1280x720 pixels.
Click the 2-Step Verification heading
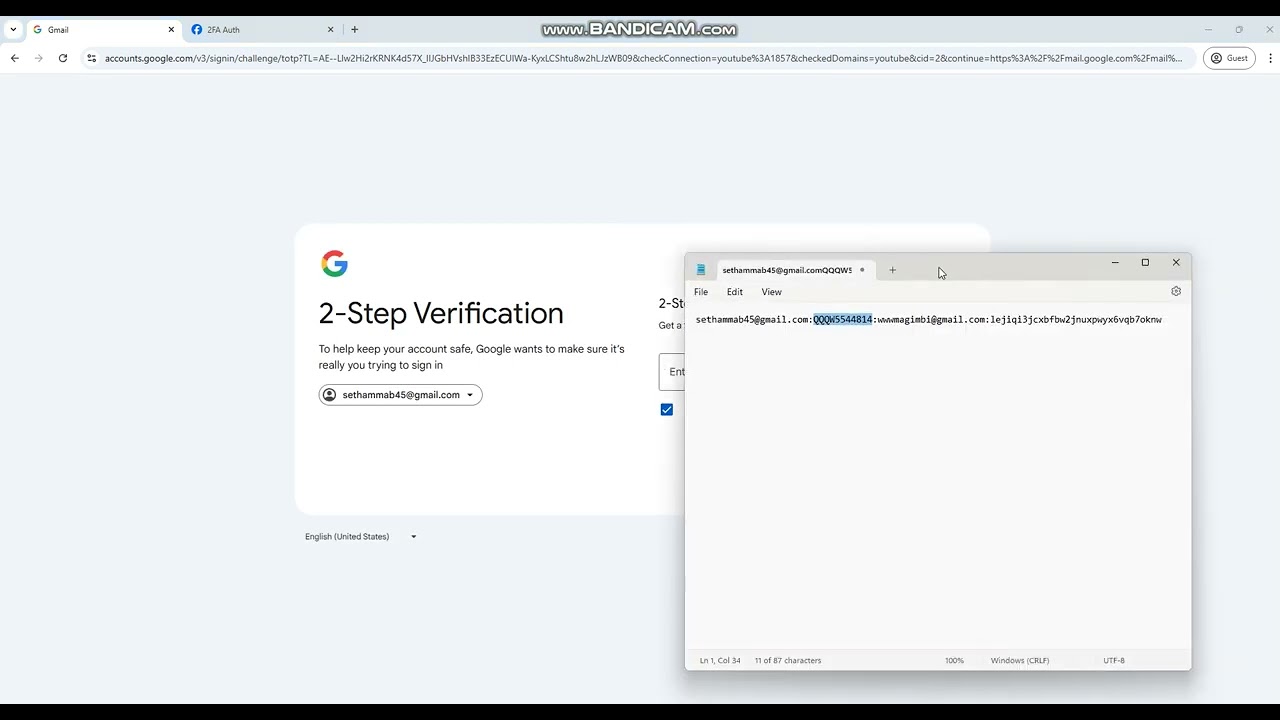(x=441, y=314)
